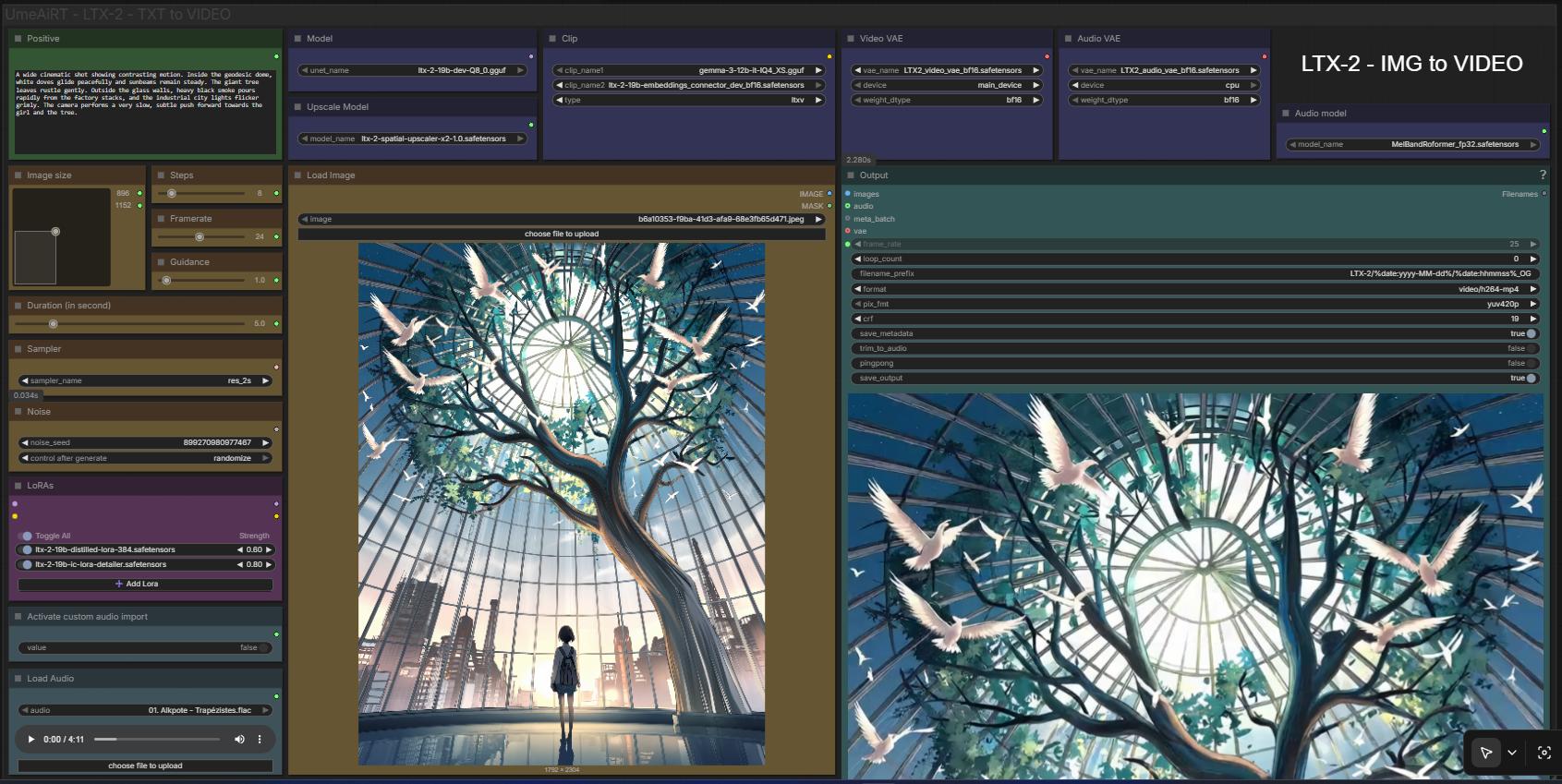Viewport: 1562px width, 784px height.
Task: Decrease the loop_count with left arrow
Action: click(857, 259)
